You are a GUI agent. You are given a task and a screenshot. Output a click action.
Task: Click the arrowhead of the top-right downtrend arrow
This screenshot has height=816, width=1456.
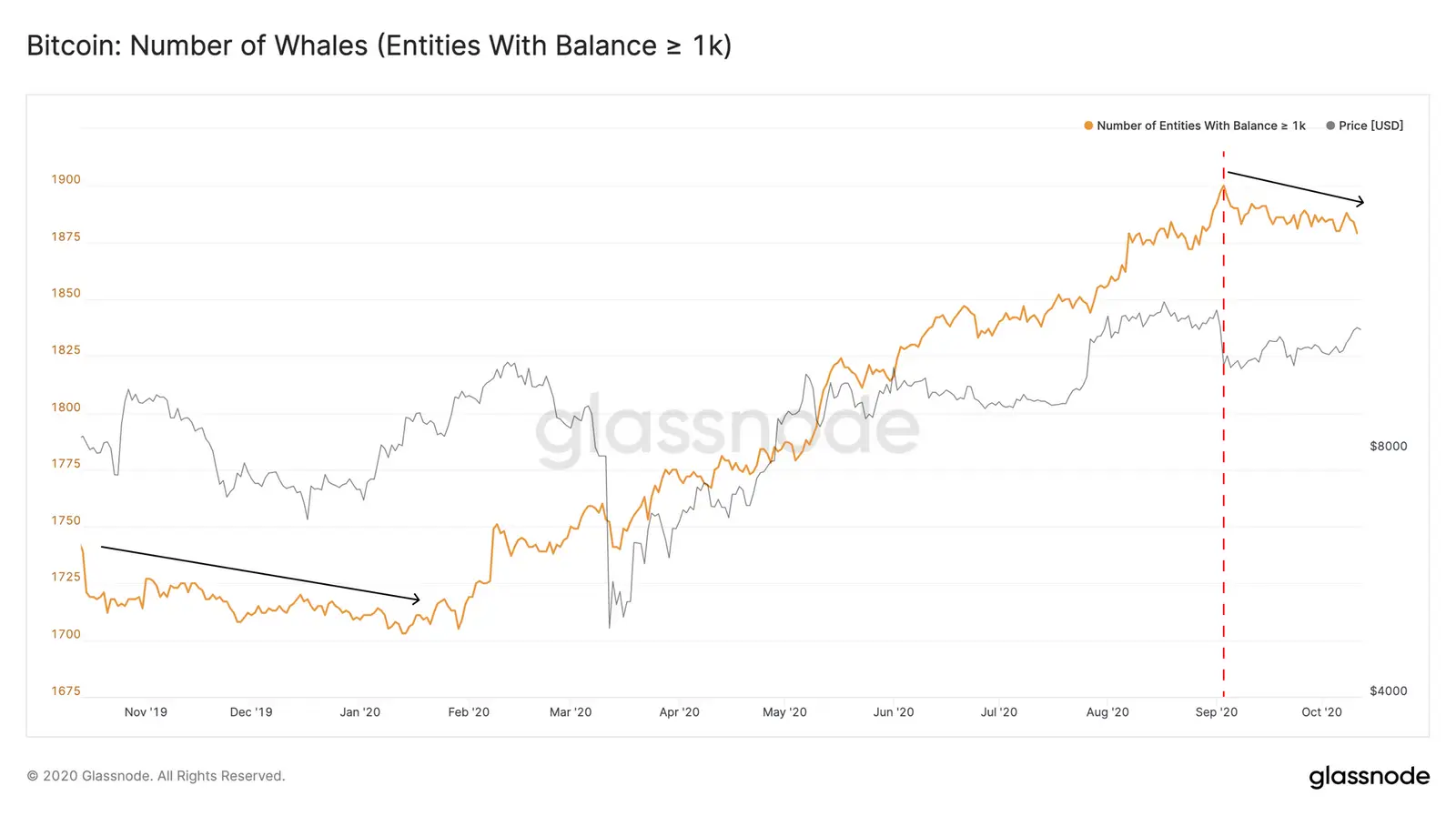(1361, 202)
